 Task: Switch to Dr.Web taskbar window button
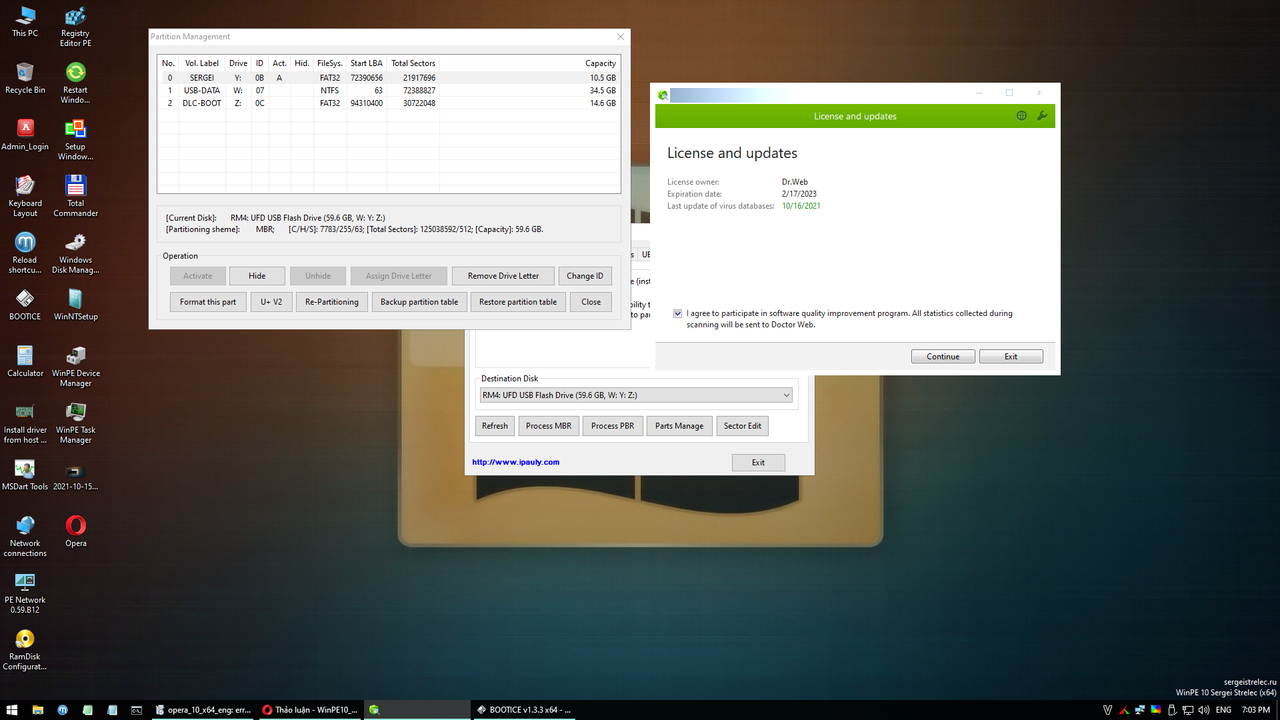point(417,710)
